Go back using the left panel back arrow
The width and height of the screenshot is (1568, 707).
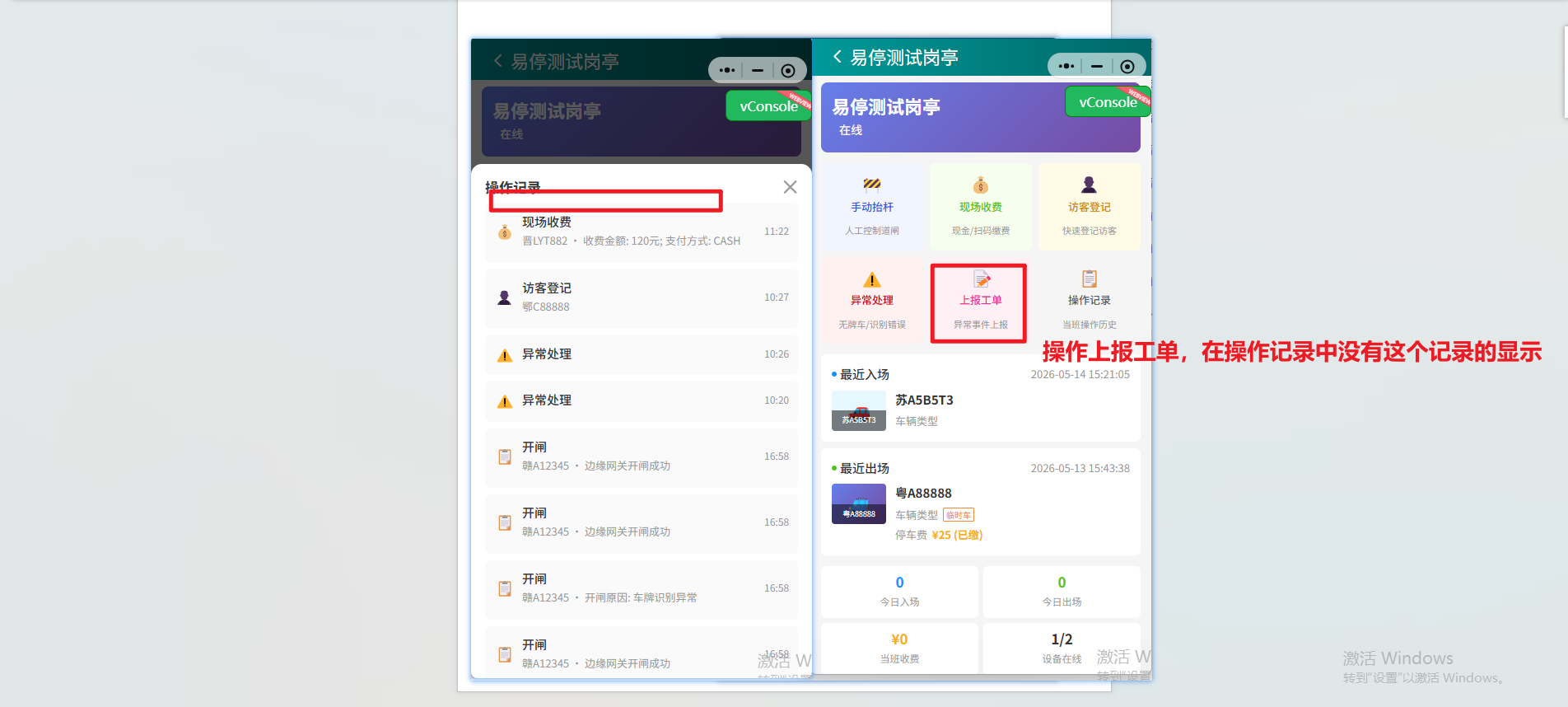(x=498, y=61)
